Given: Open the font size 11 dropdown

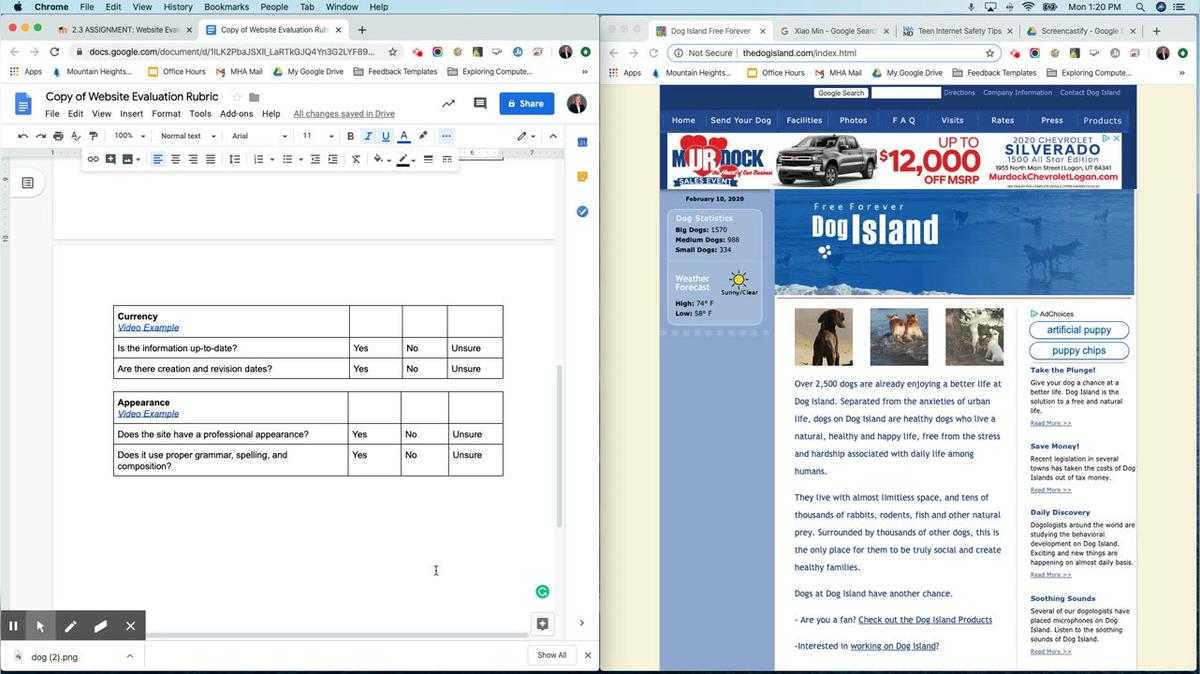Looking at the screenshot, I should (318, 136).
